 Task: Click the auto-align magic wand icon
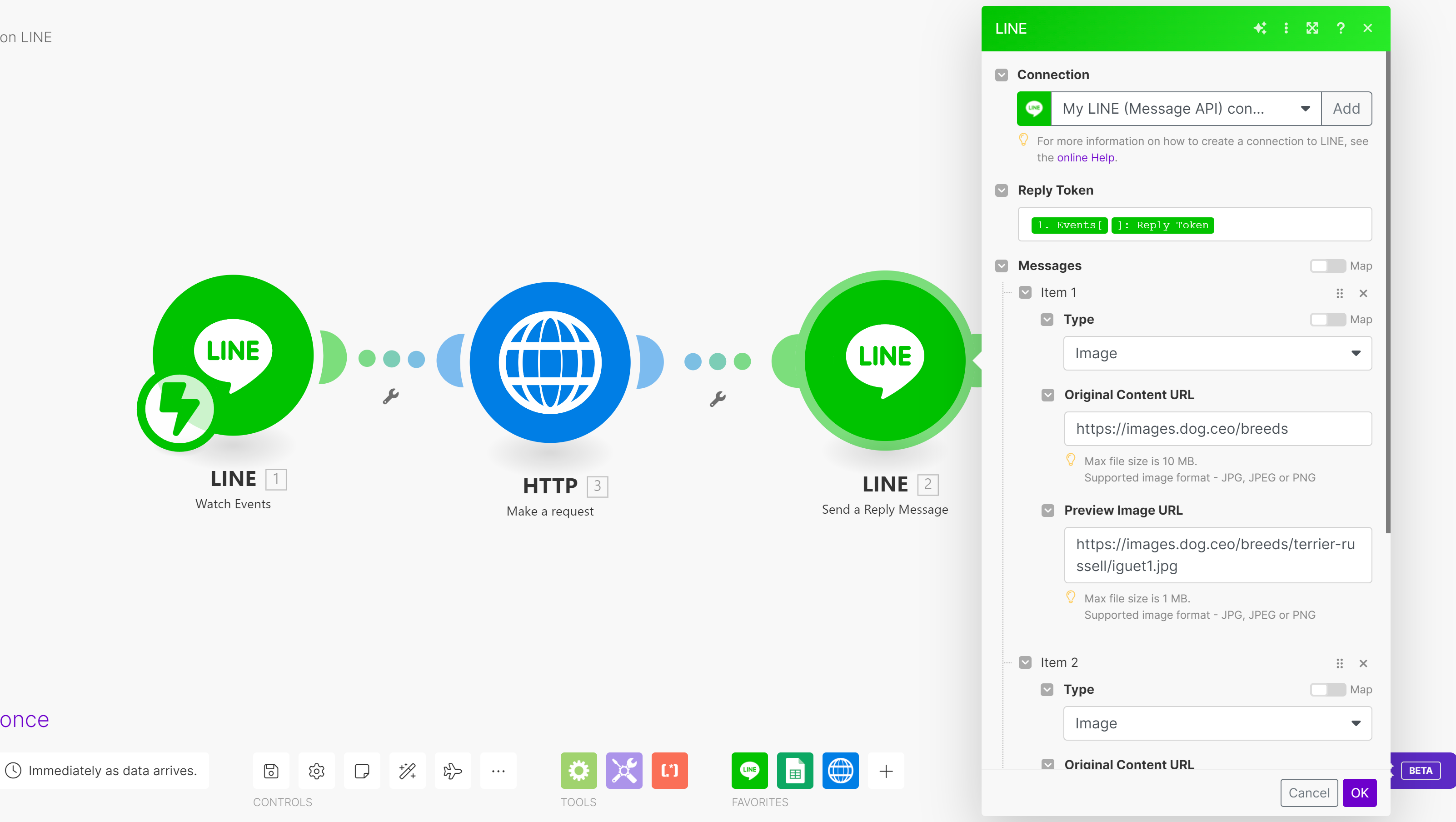(407, 771)
